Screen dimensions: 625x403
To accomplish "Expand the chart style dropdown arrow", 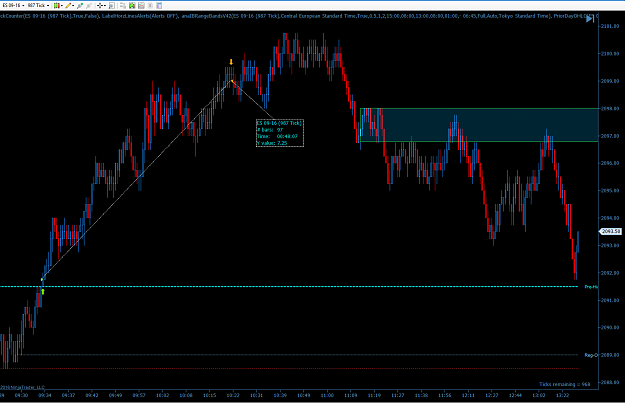I will click(x=62, y=6).
